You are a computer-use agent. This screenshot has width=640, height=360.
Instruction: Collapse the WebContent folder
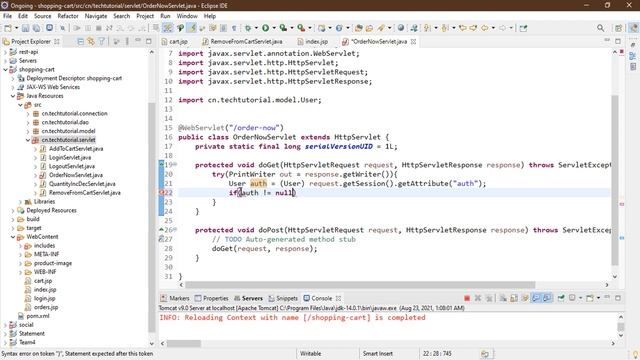13,237
